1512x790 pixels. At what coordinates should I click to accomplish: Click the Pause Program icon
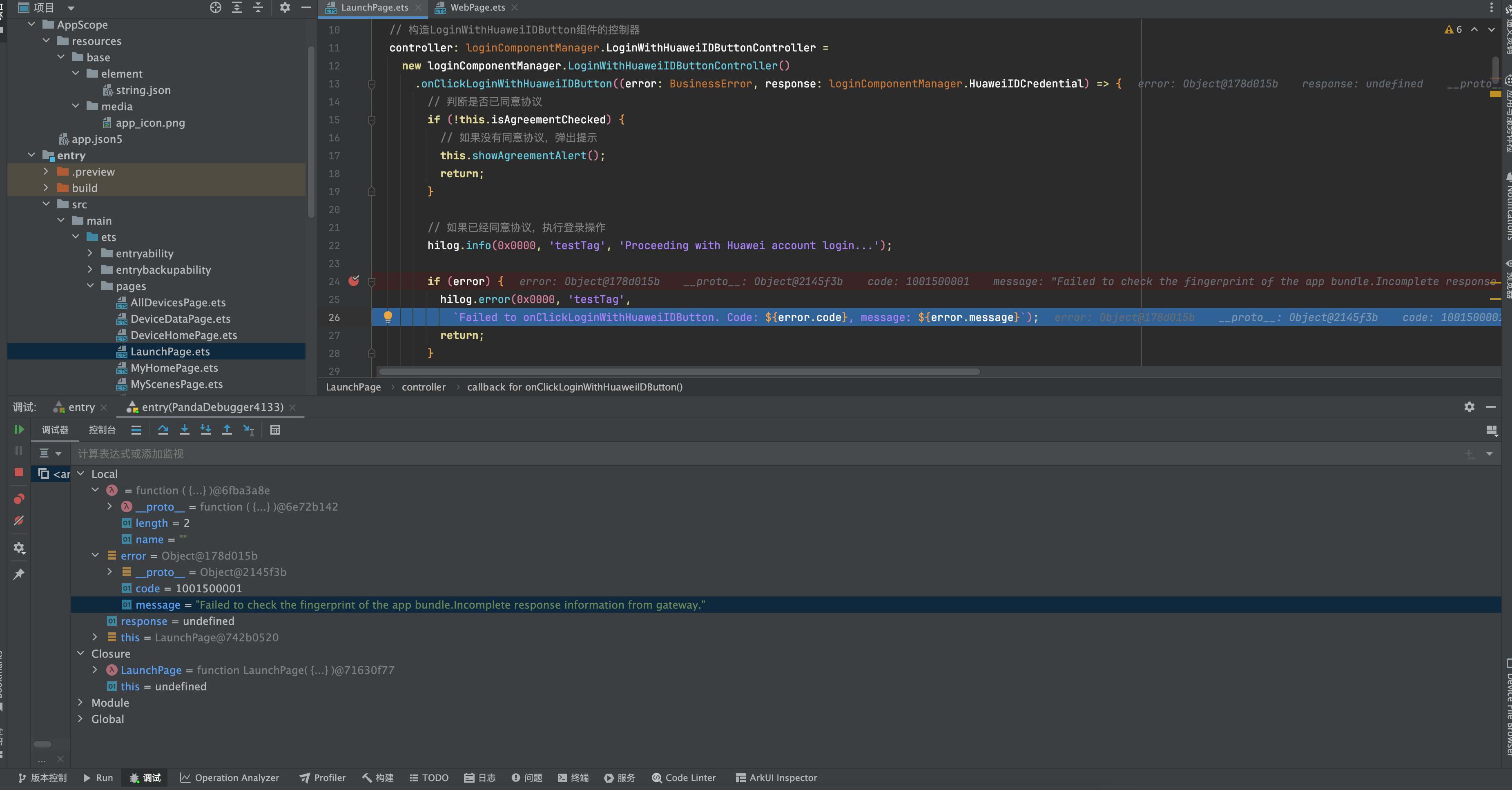point(19,451)
